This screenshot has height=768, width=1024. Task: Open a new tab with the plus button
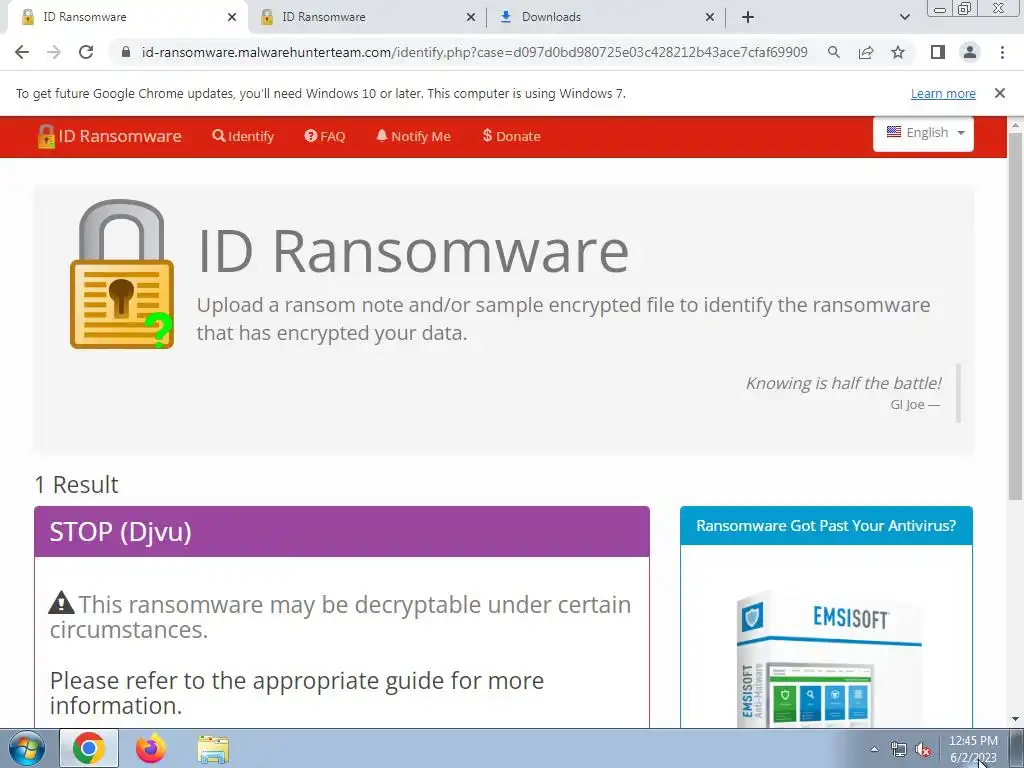(x=748, y=17)
